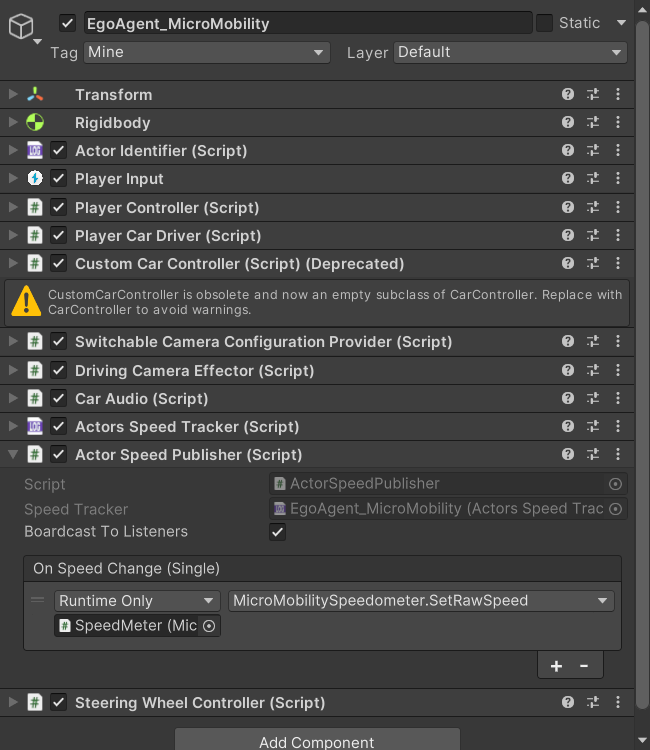Open the Steering Wheel Controller options menu
The image size is (650, 750).
[x=618, y=702]
